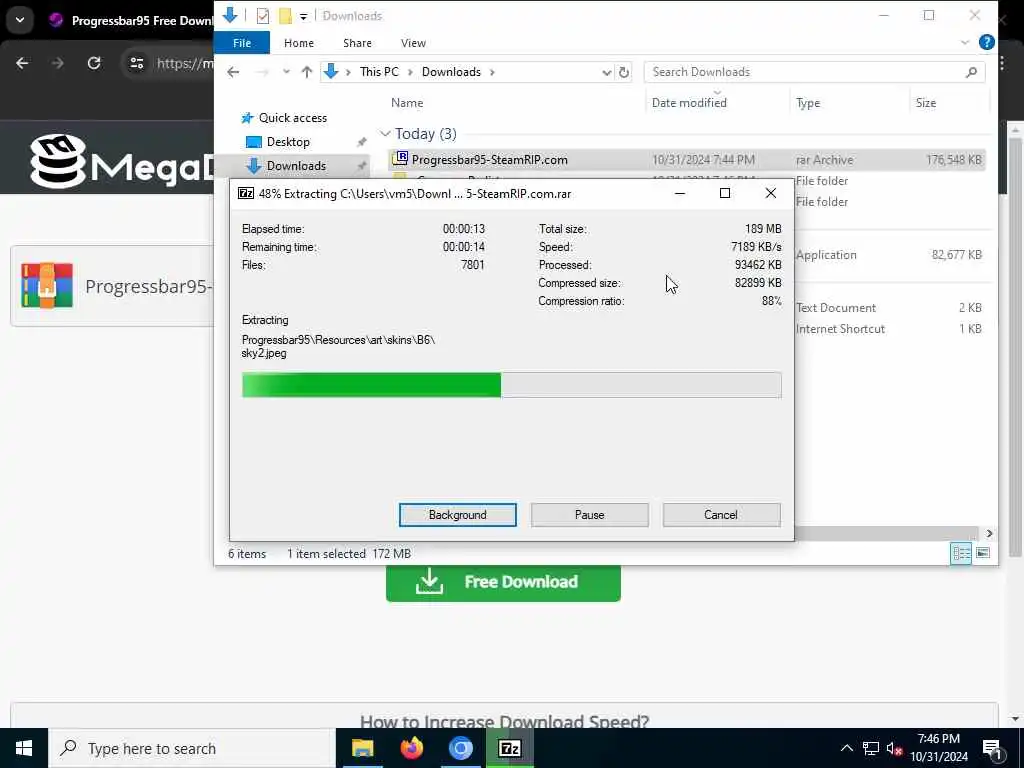The height and width of the screenshot is (768, 1024).
Task: Go back in File Explorer
Action: coord(233,72)
